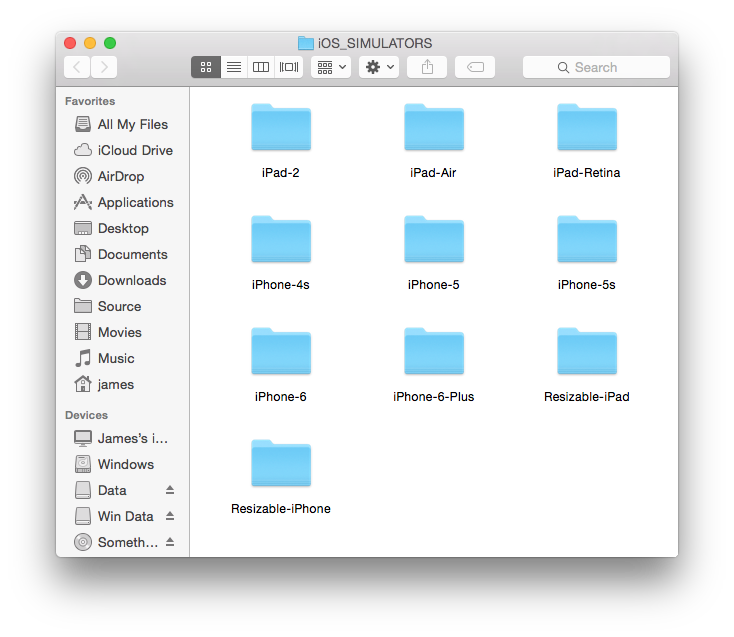Click the Resizable-iPad name label
Image resolution: width=734 pixels, height=637 pixels.
[x=587, y=397]
